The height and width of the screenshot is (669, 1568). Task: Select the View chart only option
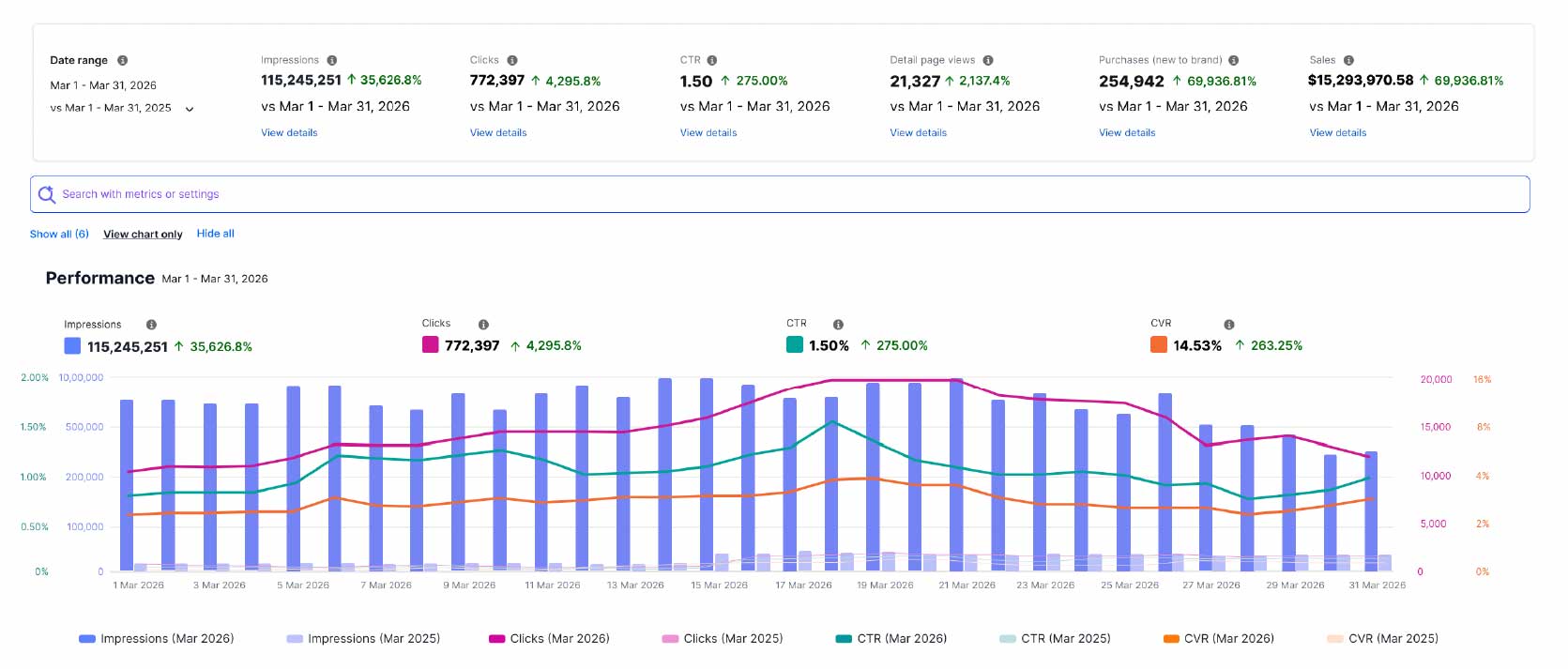[x=143, y=235]
